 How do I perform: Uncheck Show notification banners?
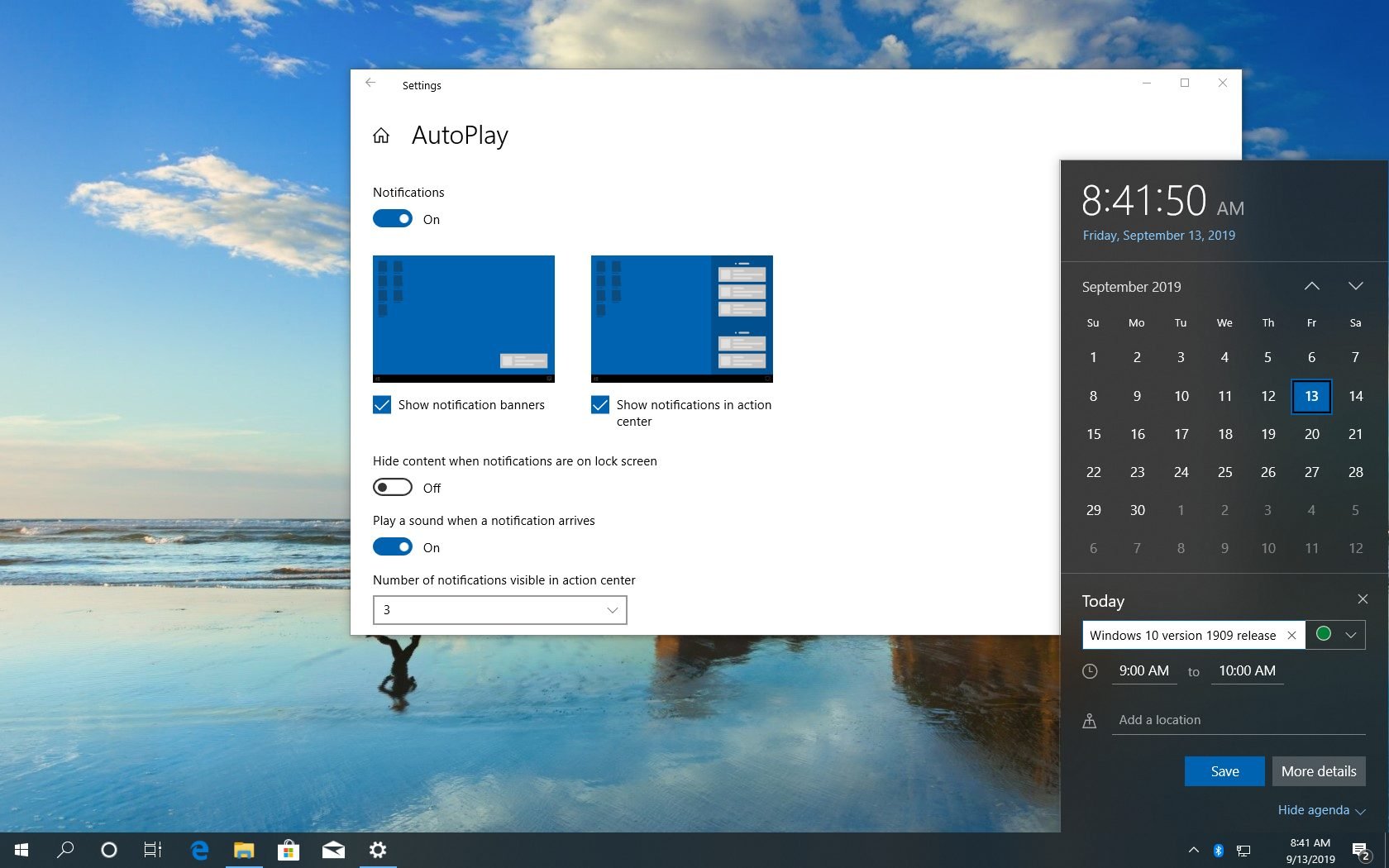pos(381,405)
